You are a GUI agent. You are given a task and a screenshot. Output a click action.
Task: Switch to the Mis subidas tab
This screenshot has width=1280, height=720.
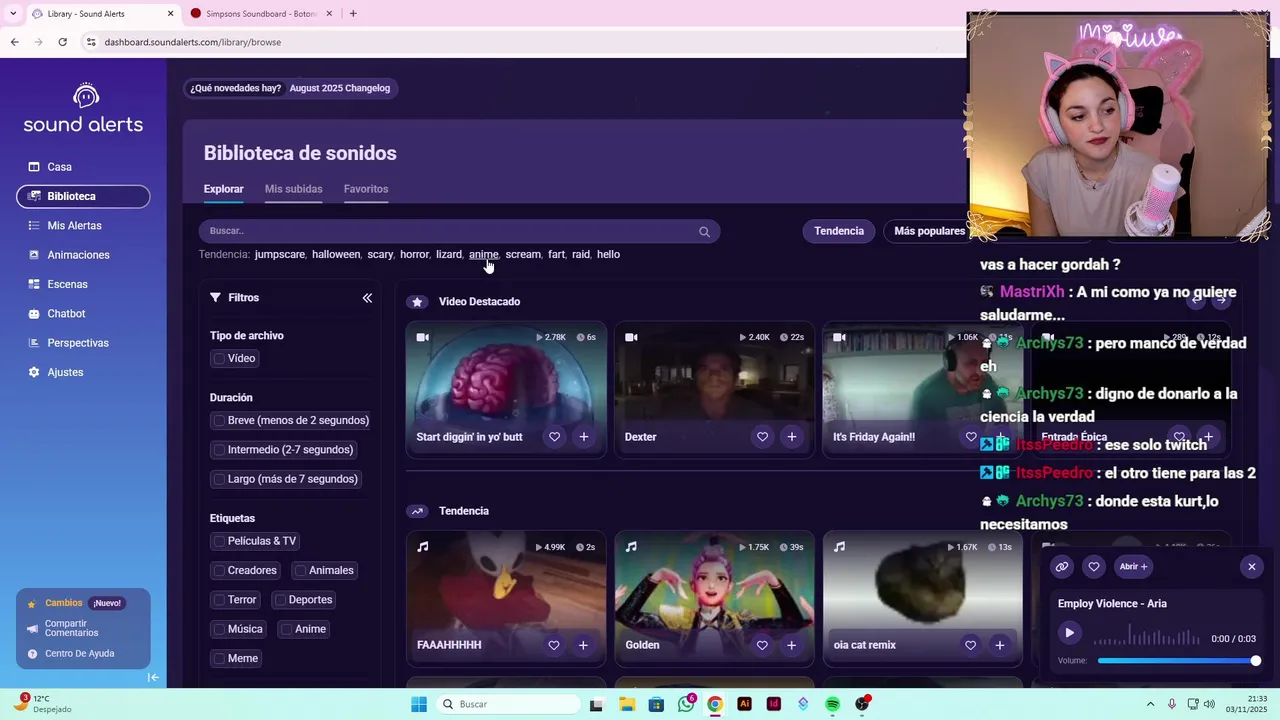(293, 189)
